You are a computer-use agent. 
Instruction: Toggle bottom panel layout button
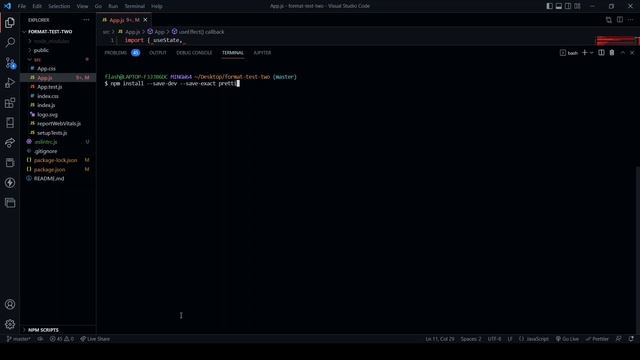559,6
